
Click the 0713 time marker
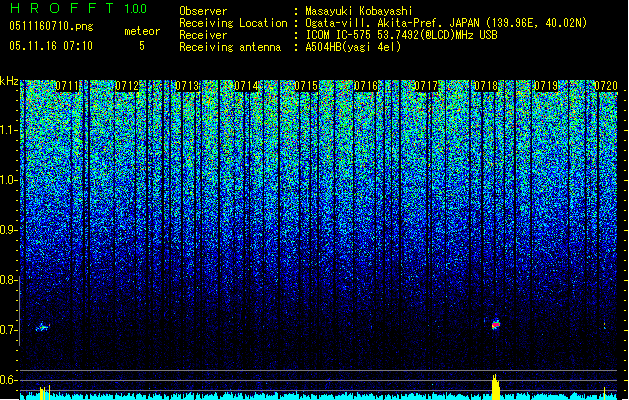pos(187,86)
